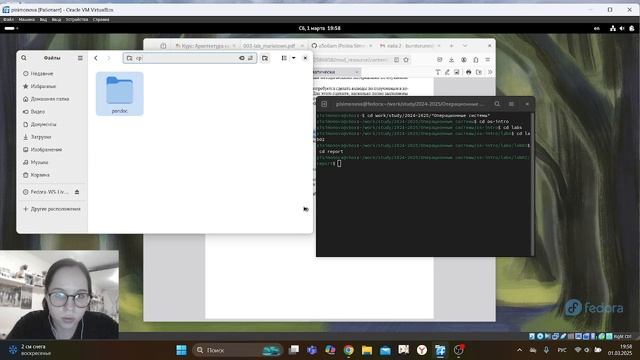The width and height of the screenshot is (640, 360).
Task: Open the VirtualBox Машина menu
Action: (x=27, y=20)
